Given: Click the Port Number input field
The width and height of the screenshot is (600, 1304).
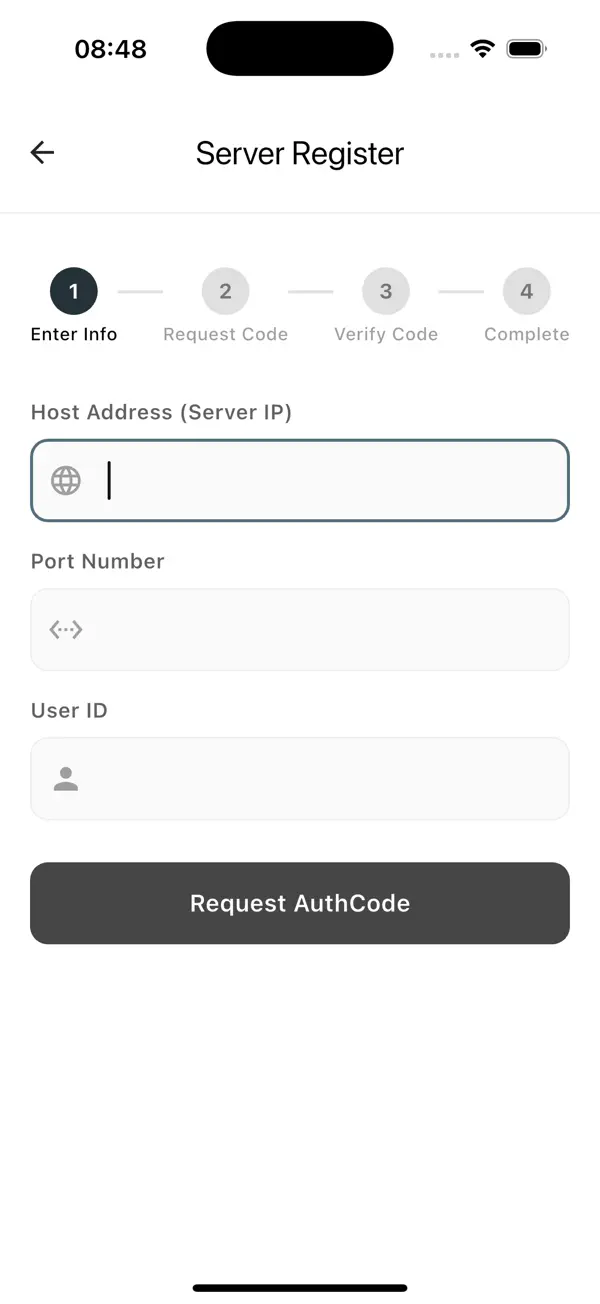Looking at the screenshot, I should click(x=300, y=630).
